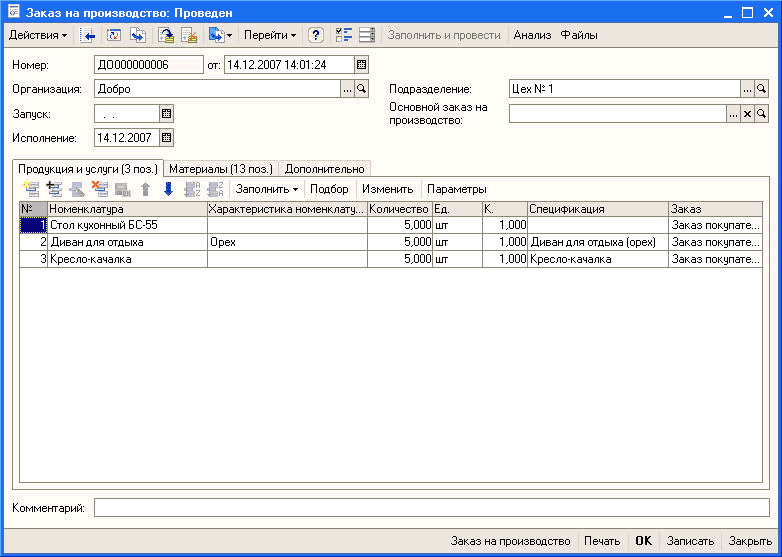Clear the Основной заказ field with X button
This screenshot has height=557, width=782.
pos(747,114)
